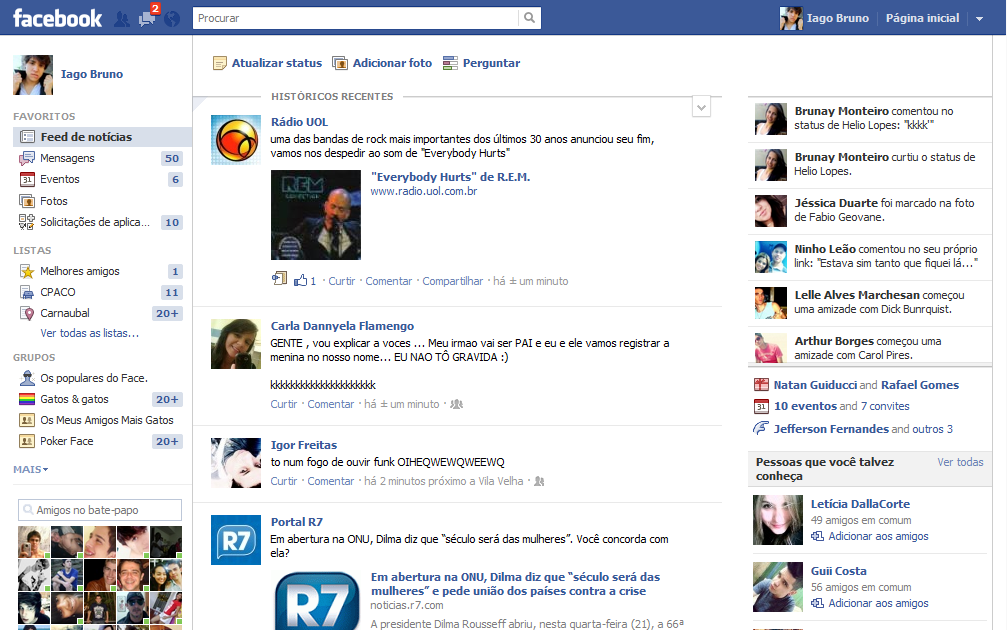The height and width of the screenshot is (630, 1007).
Task: Curtir Carla Dannyela Flamengo's post
Action: pos(283,406)
